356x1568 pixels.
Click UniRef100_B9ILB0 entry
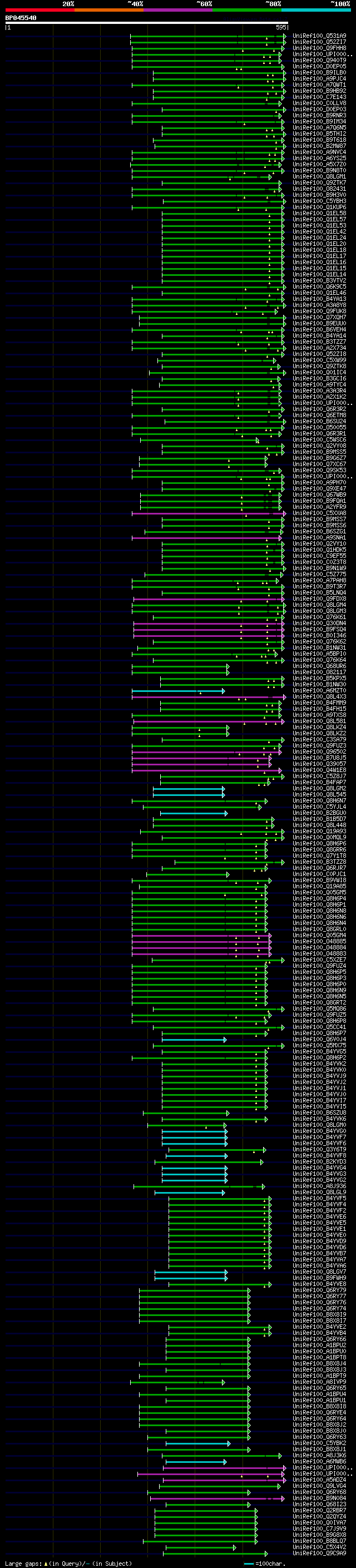click(319, 72)
